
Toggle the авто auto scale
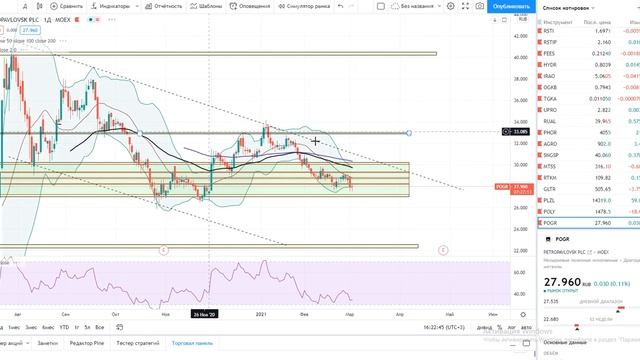pyautogui.click(x=527, y=327)
